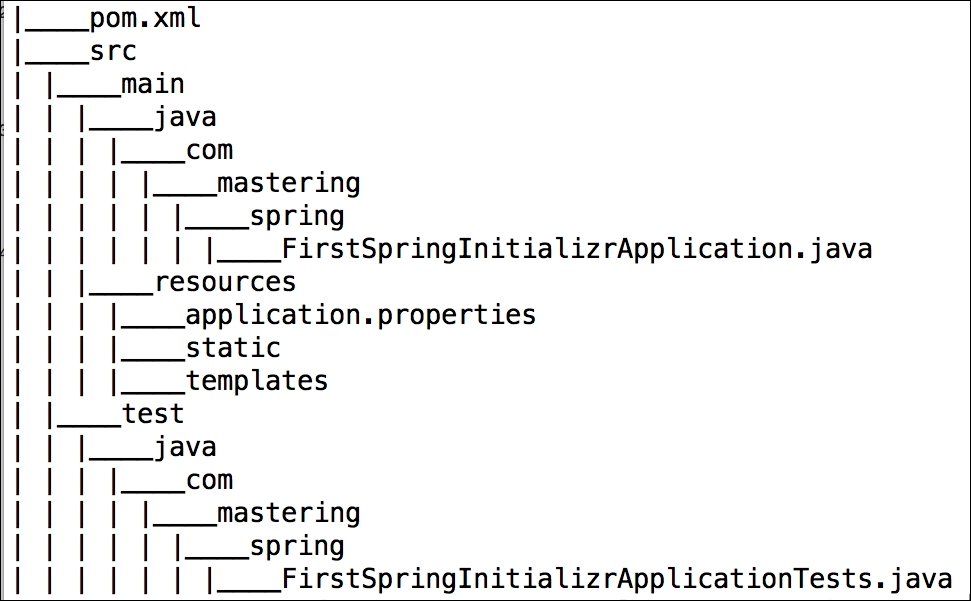This screenshot has width=971, height=601.
Task: Open FirstSpringInitializrApplicationTests.java
Action: point(616,579)
